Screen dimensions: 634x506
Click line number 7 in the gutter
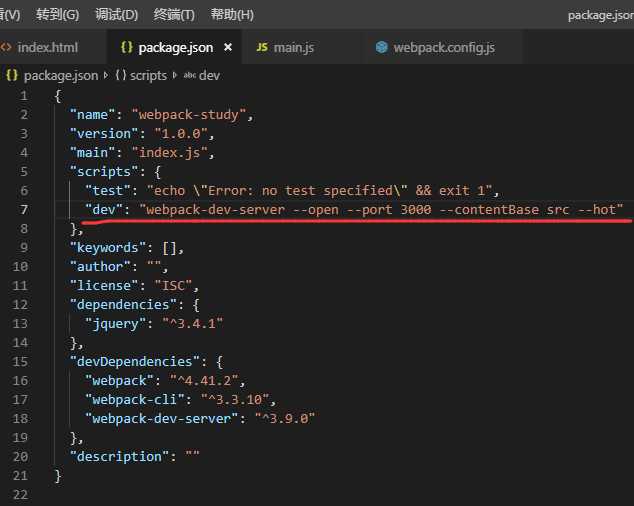pyautogui.click(x=24, y=210)
